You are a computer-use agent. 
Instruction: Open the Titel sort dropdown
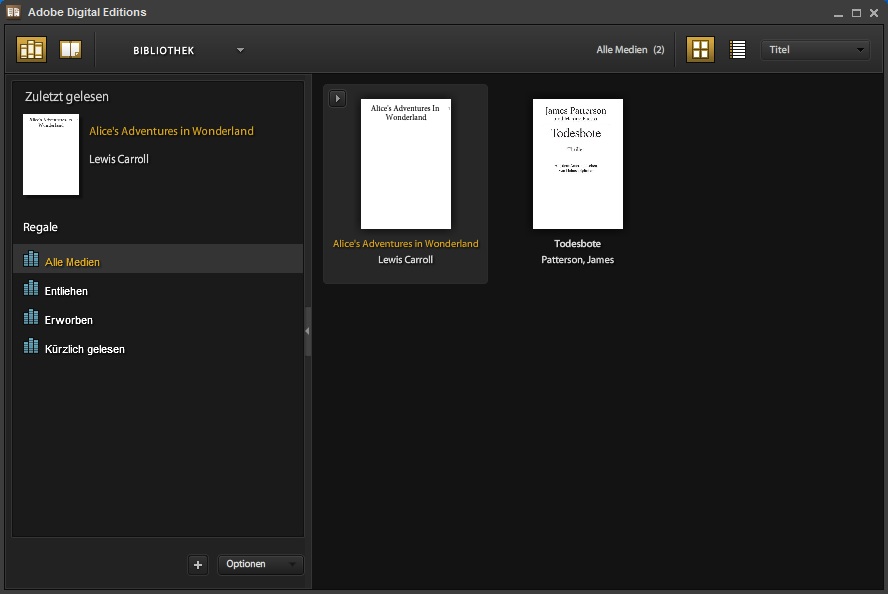coord(815,50)
